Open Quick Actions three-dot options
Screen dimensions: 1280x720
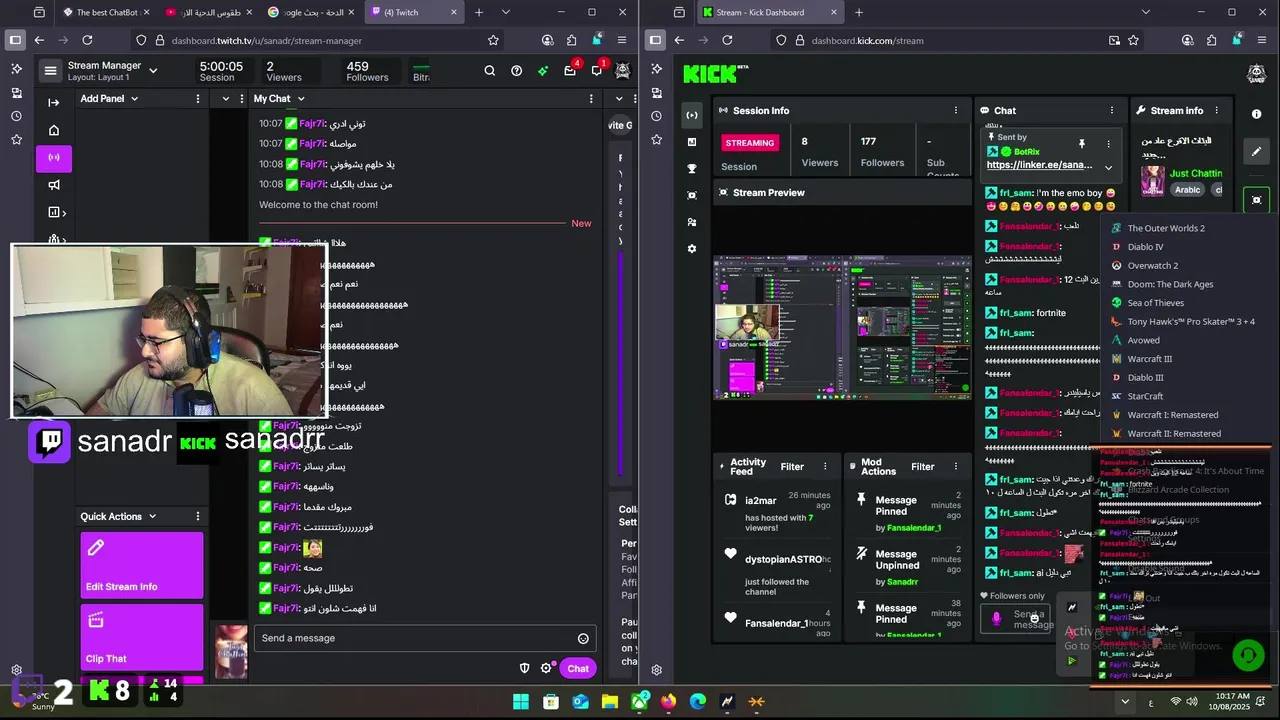point(197,516)
